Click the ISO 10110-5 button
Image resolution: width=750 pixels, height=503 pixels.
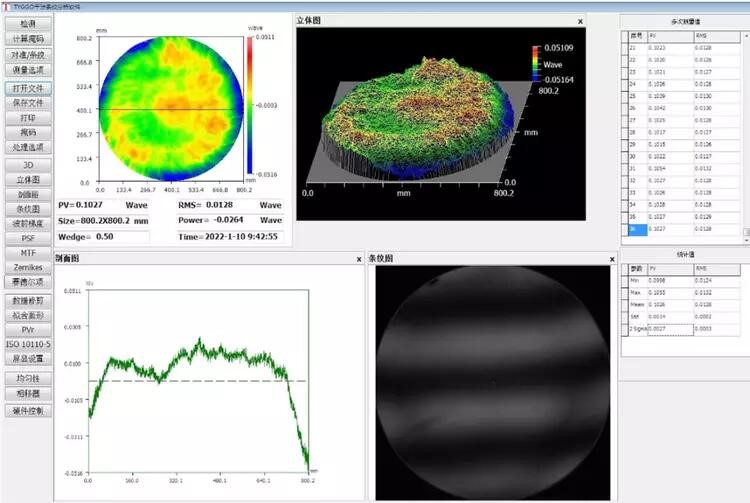click(x=28, y=343)
